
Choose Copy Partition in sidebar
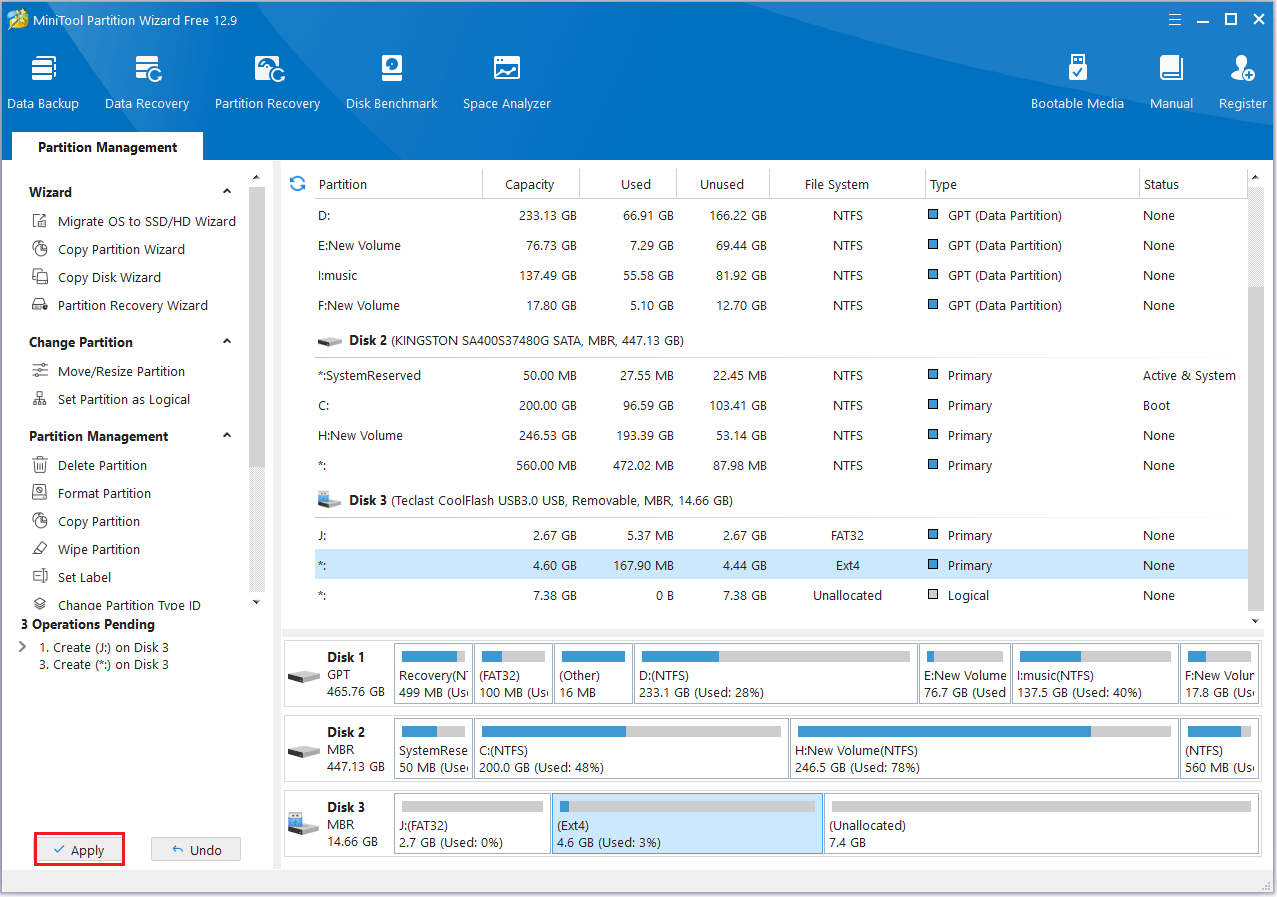pos(86,521)
